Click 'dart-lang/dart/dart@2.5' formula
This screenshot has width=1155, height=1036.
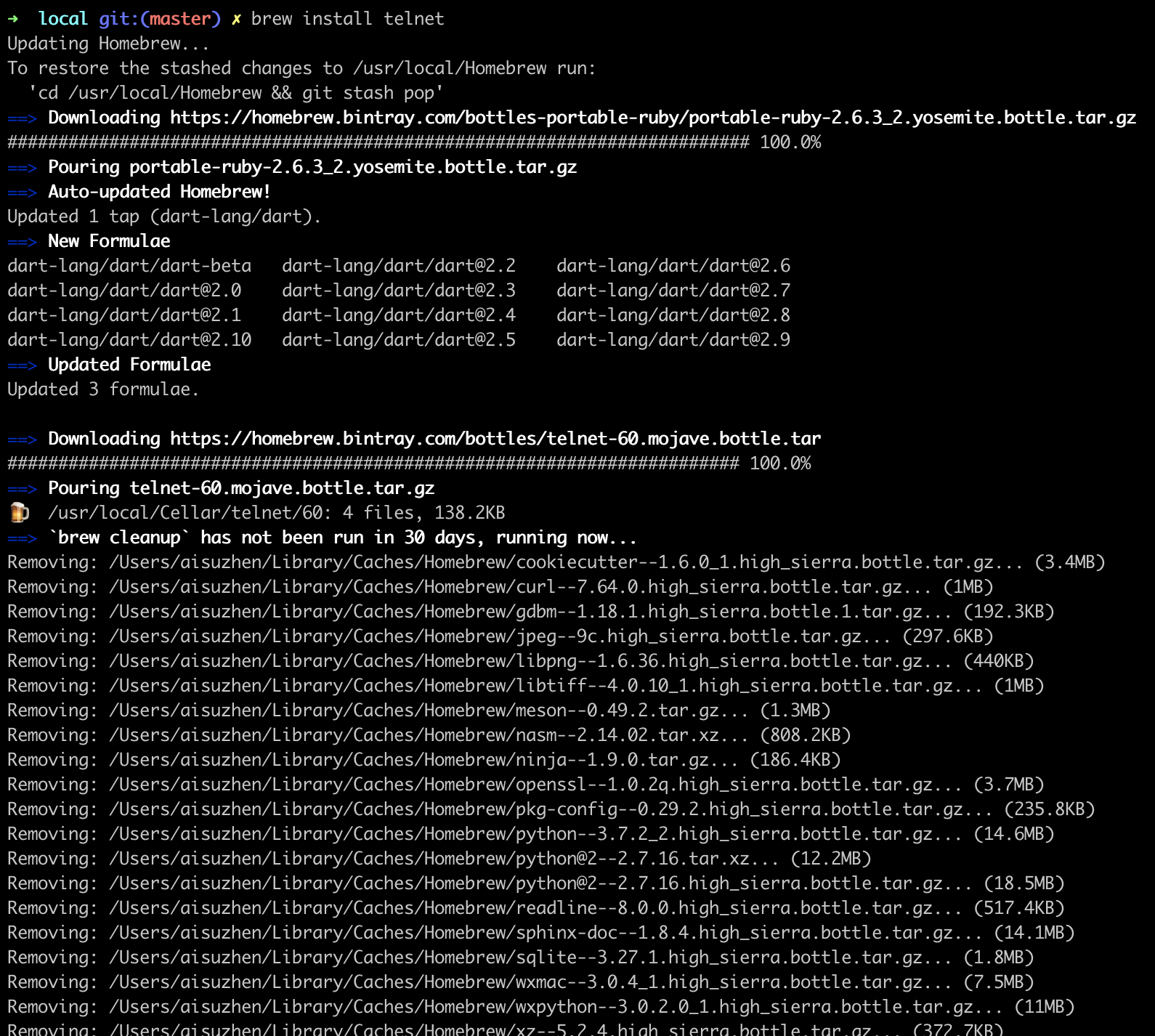(x=399, y=340)
